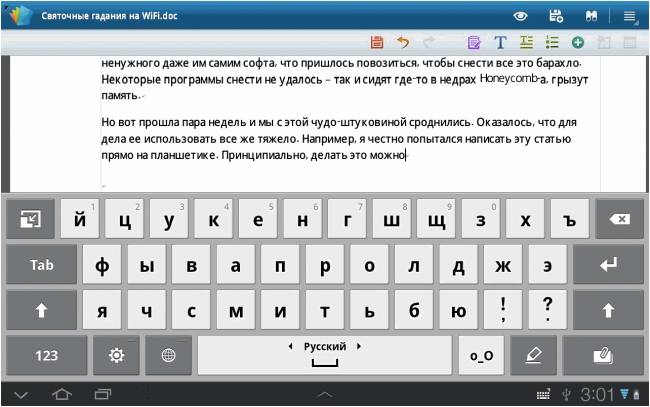Tap the question mark key

pos(548,310)
